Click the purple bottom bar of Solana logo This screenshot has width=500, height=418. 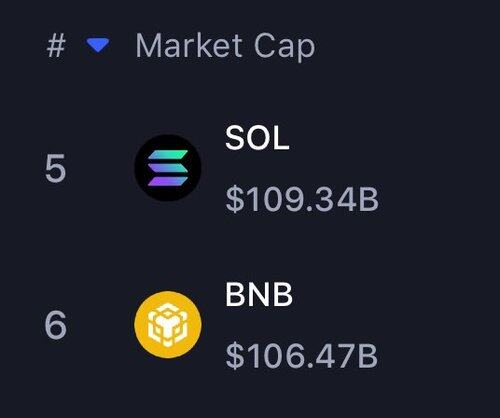(168, 181)
